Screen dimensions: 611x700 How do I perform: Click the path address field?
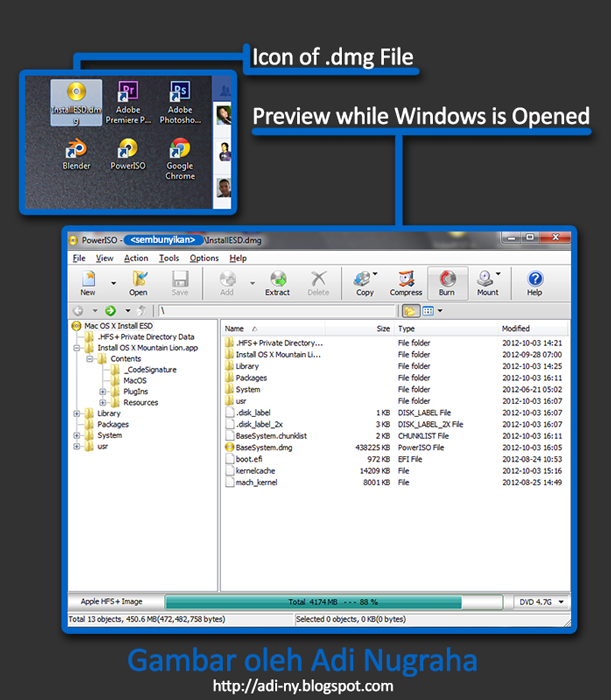[x=277, y=310]
